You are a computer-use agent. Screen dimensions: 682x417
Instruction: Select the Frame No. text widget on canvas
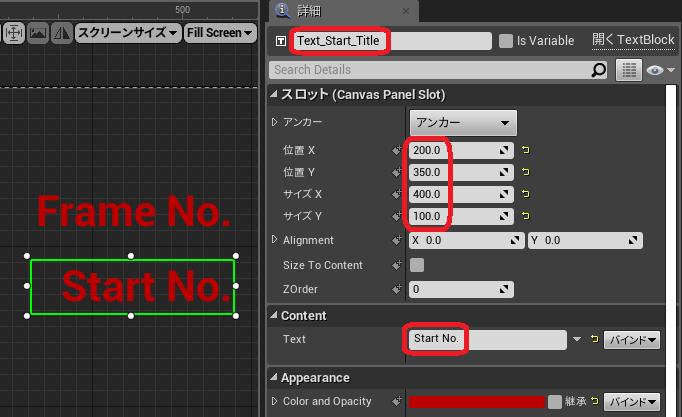pos(134,212)
